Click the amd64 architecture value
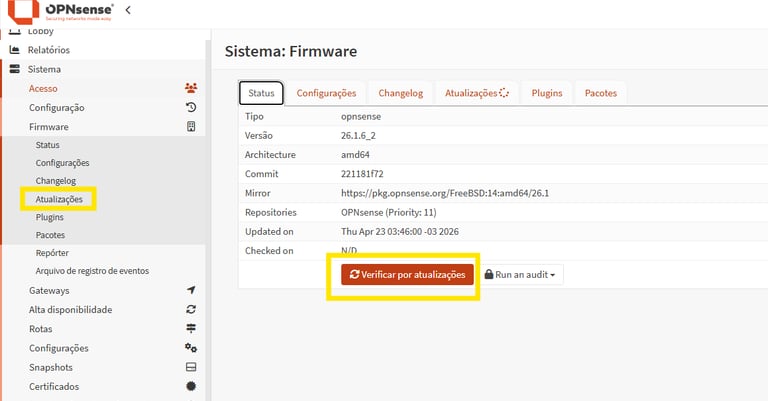The width and height of the screenshot is (768, 401). [x=355, y=155]
